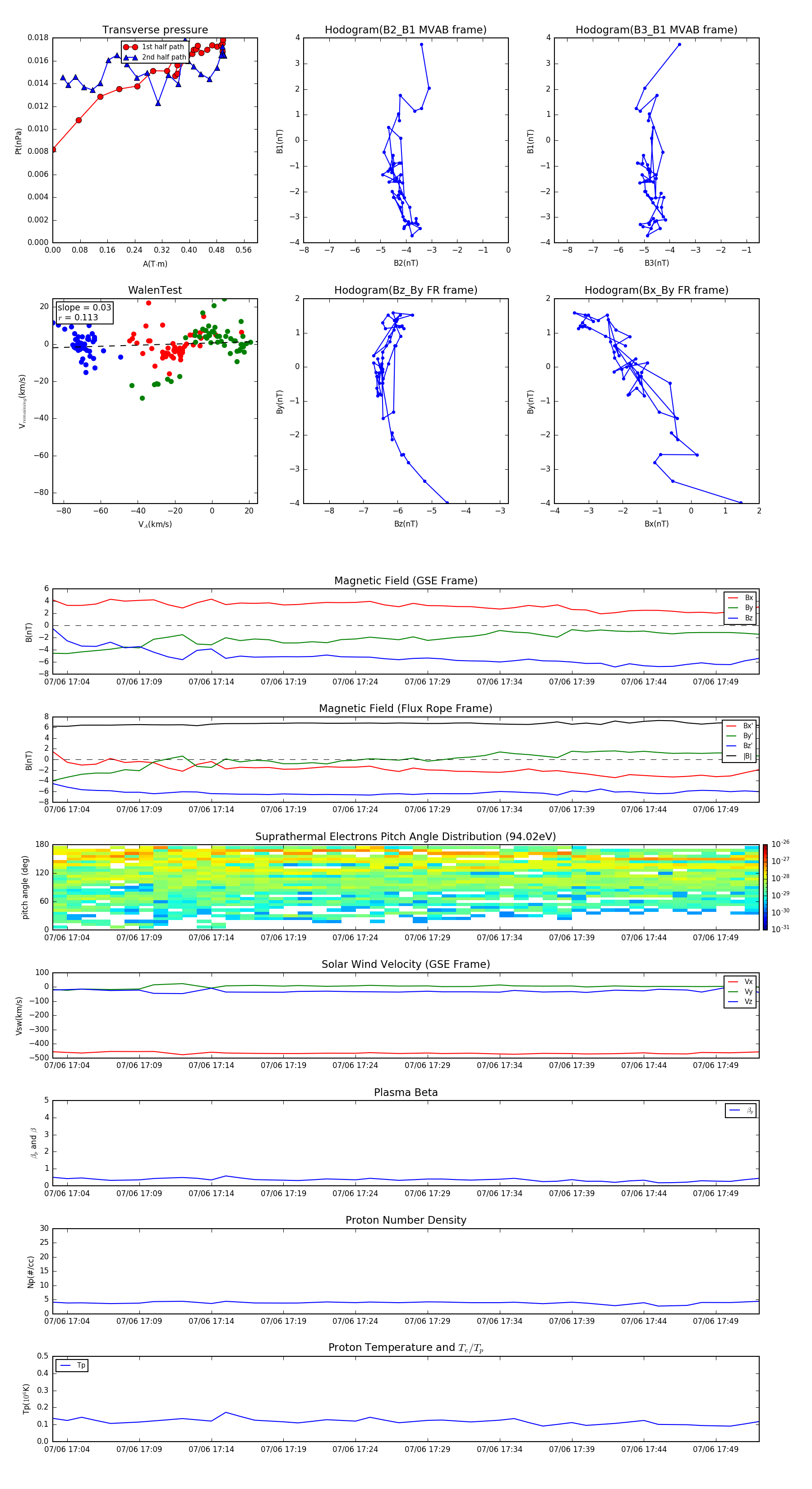
Task: Click 'Vx' legend entry in velocity panel
Action: point(741,981)
